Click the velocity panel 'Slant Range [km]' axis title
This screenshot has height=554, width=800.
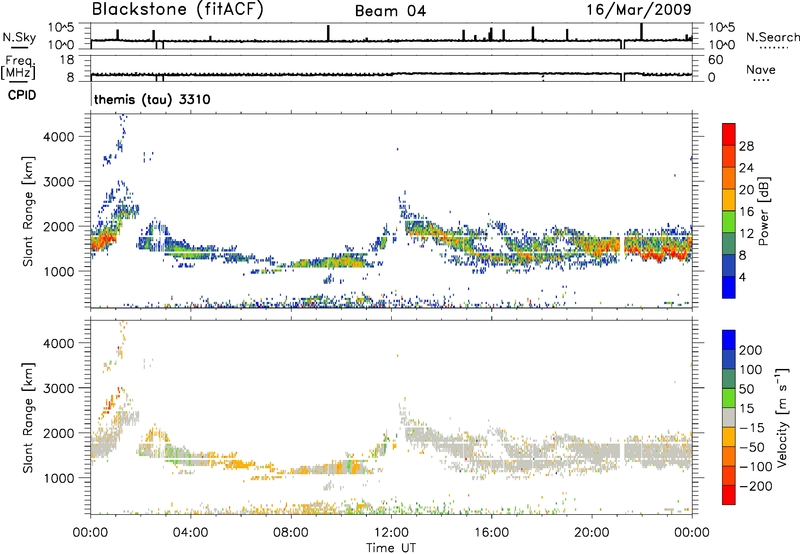[x=28, y=417]
